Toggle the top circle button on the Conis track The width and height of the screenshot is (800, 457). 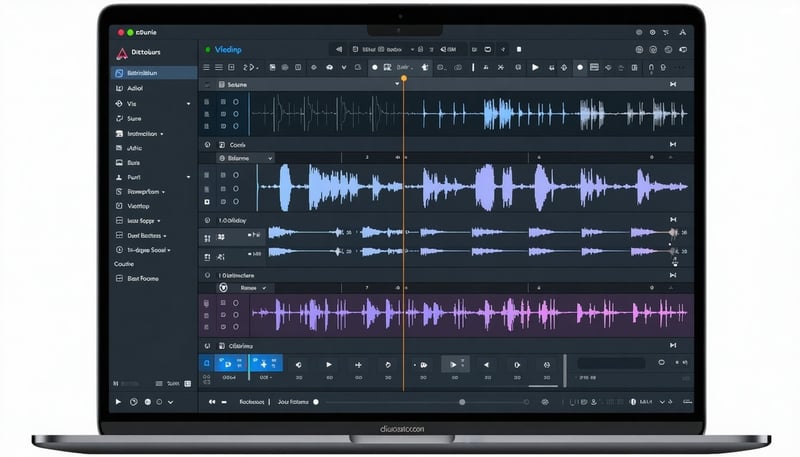click(236, 175)
